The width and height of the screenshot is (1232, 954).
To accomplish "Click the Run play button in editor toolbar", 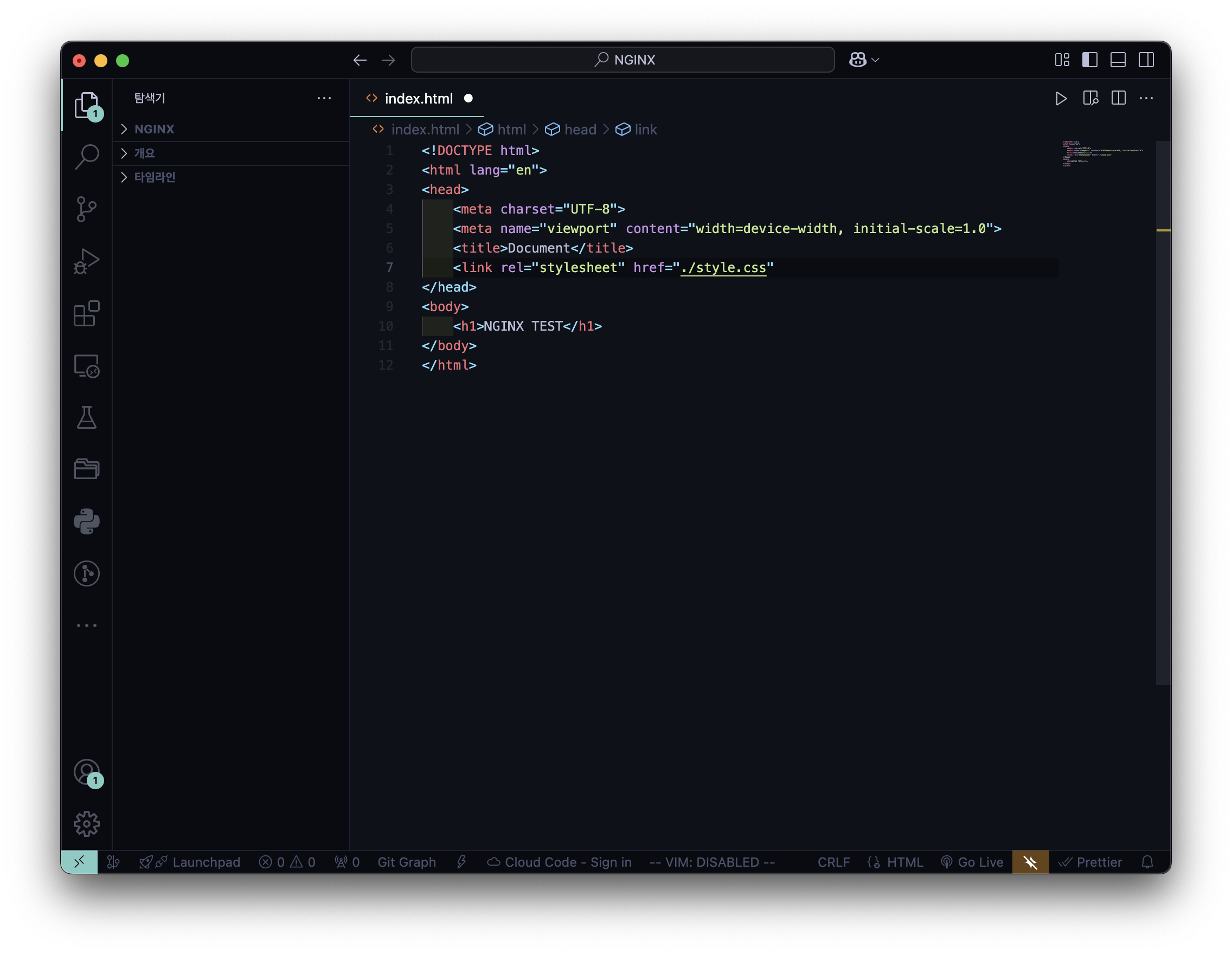I will (1061, 99).
